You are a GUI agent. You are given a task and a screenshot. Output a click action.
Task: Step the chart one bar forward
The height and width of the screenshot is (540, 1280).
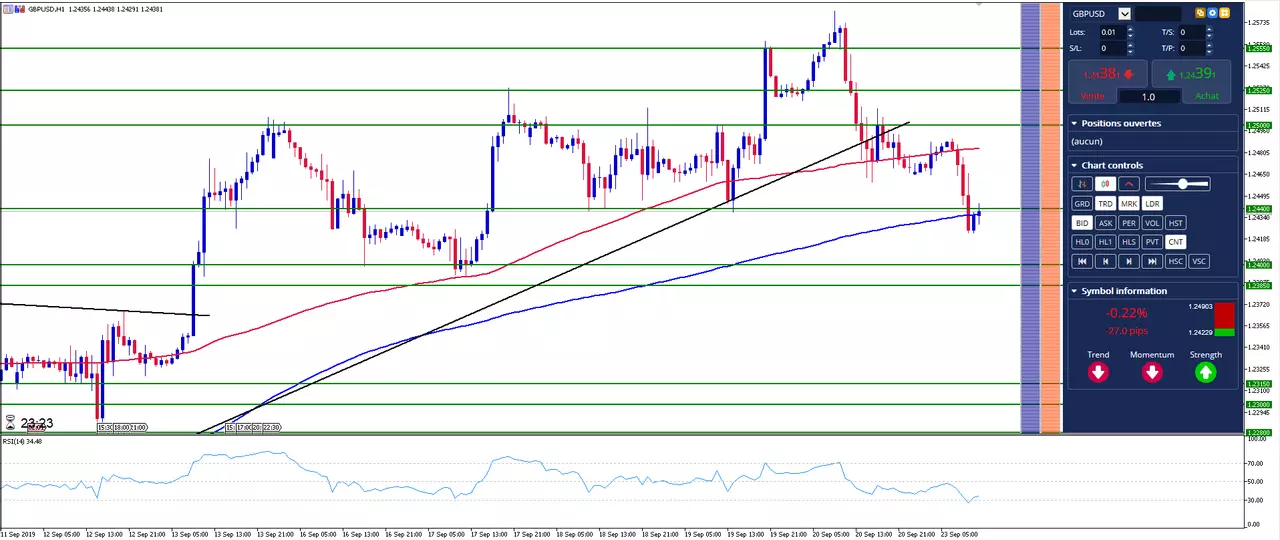[x=1129, y=261]
